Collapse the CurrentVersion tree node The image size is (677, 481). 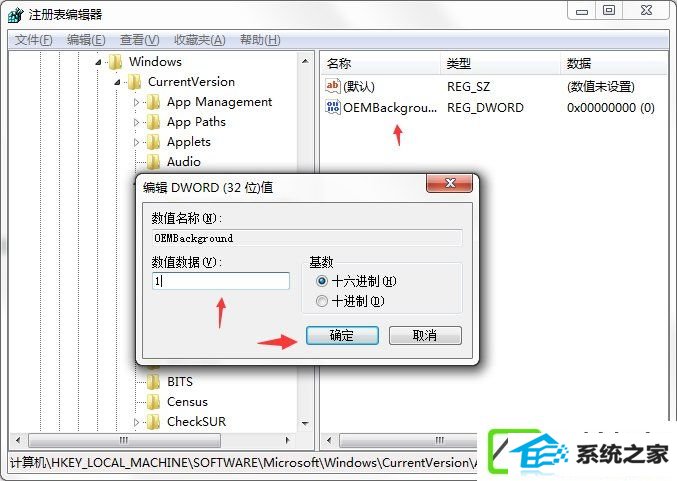point(118,82)
